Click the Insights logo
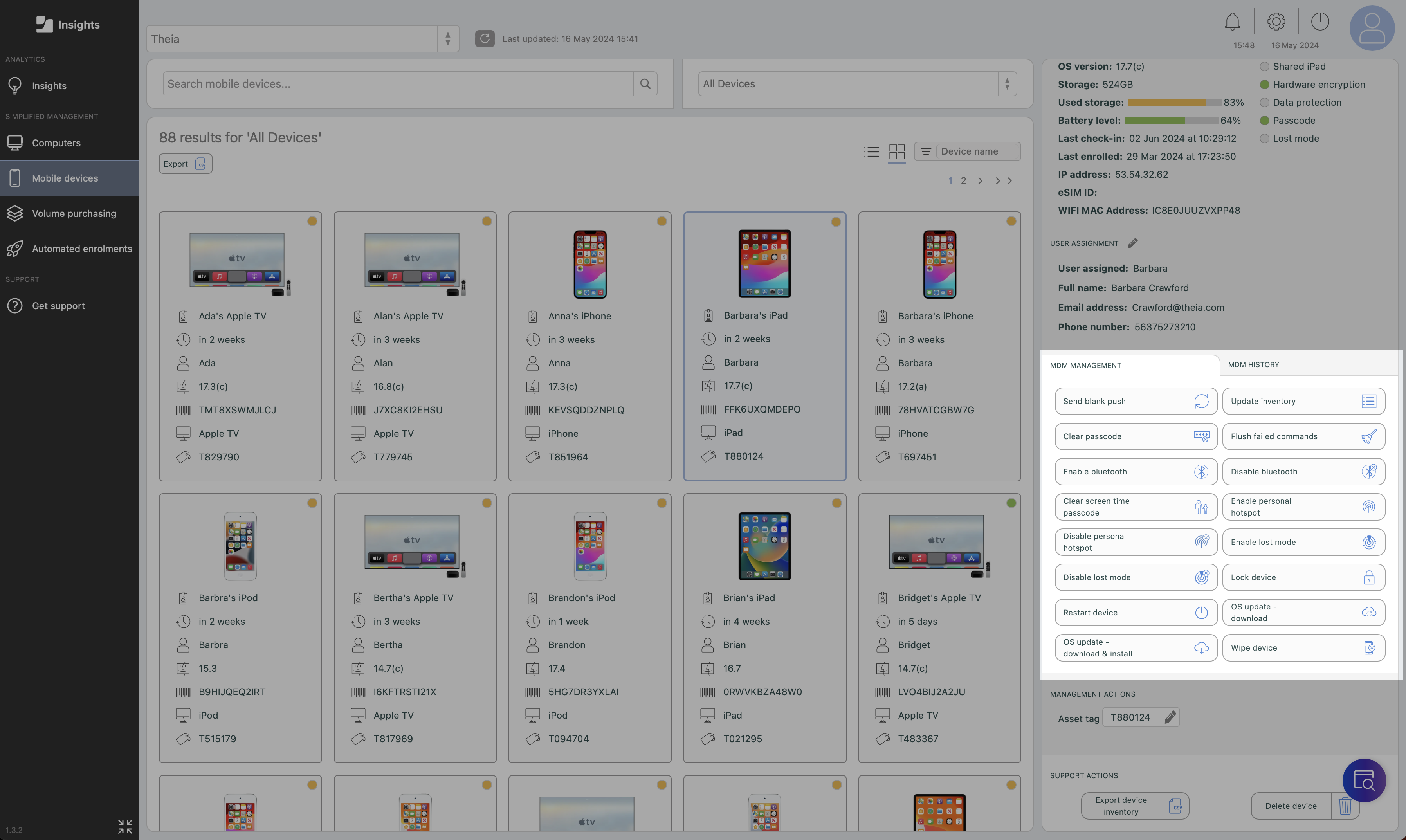Screen dimensions: 1406x840 coord(68,24)
